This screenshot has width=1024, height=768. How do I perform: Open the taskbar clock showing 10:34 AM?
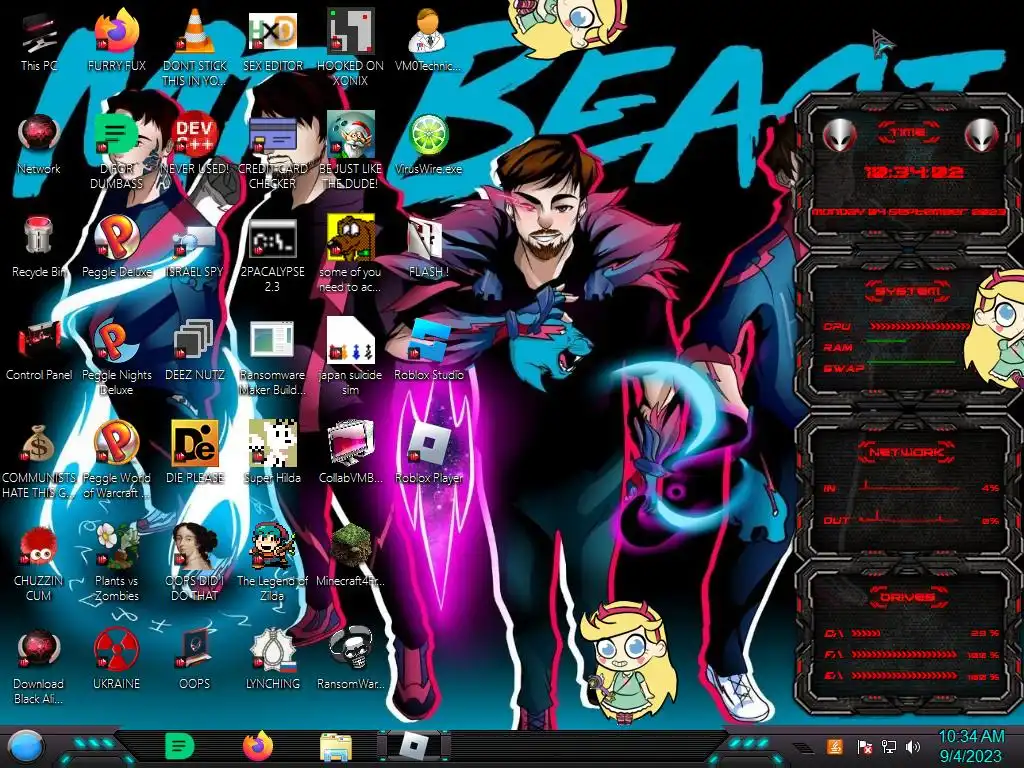click(970, 746)
